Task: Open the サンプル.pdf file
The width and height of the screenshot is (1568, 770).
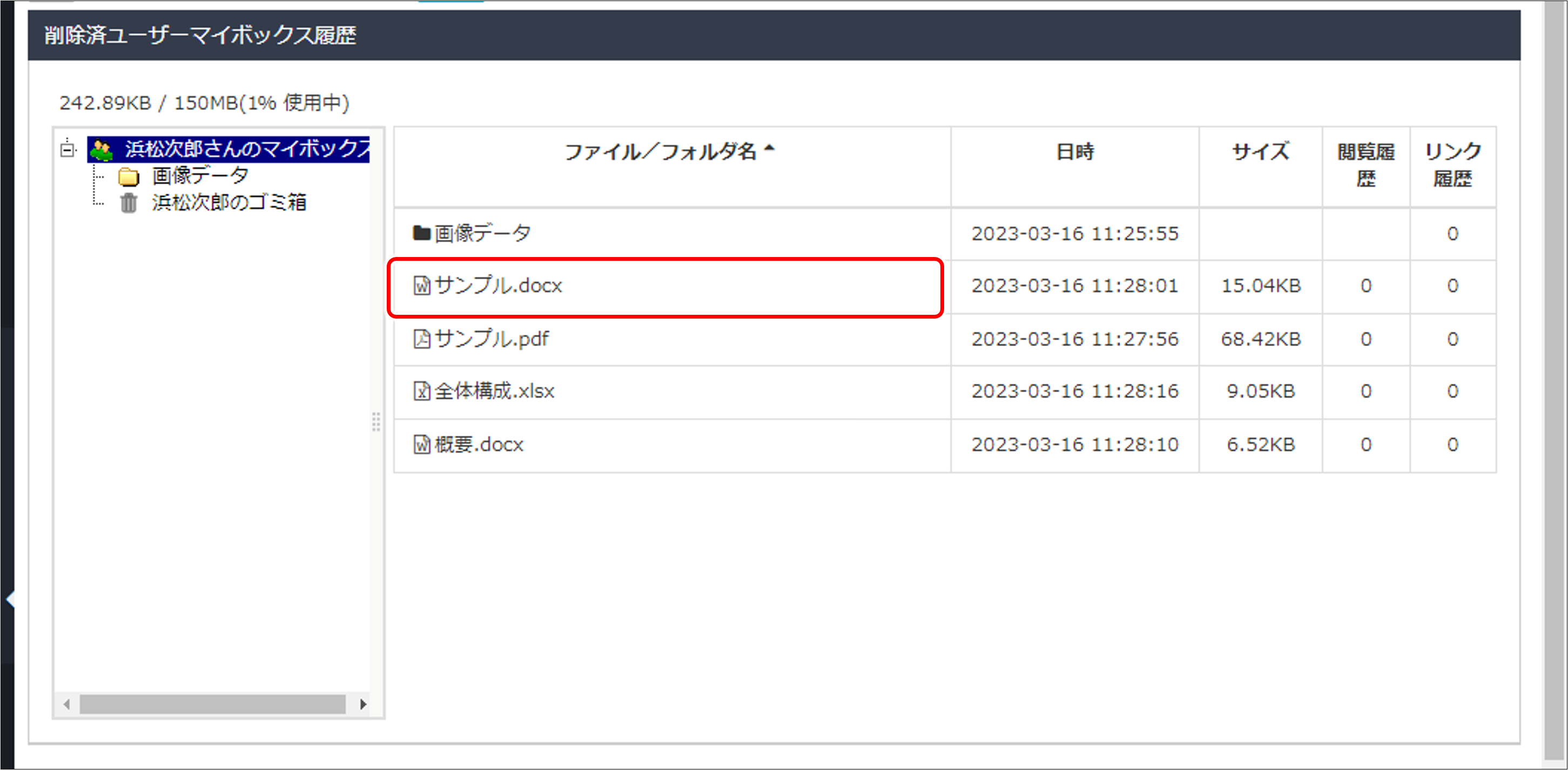Action: click(491, 339)
